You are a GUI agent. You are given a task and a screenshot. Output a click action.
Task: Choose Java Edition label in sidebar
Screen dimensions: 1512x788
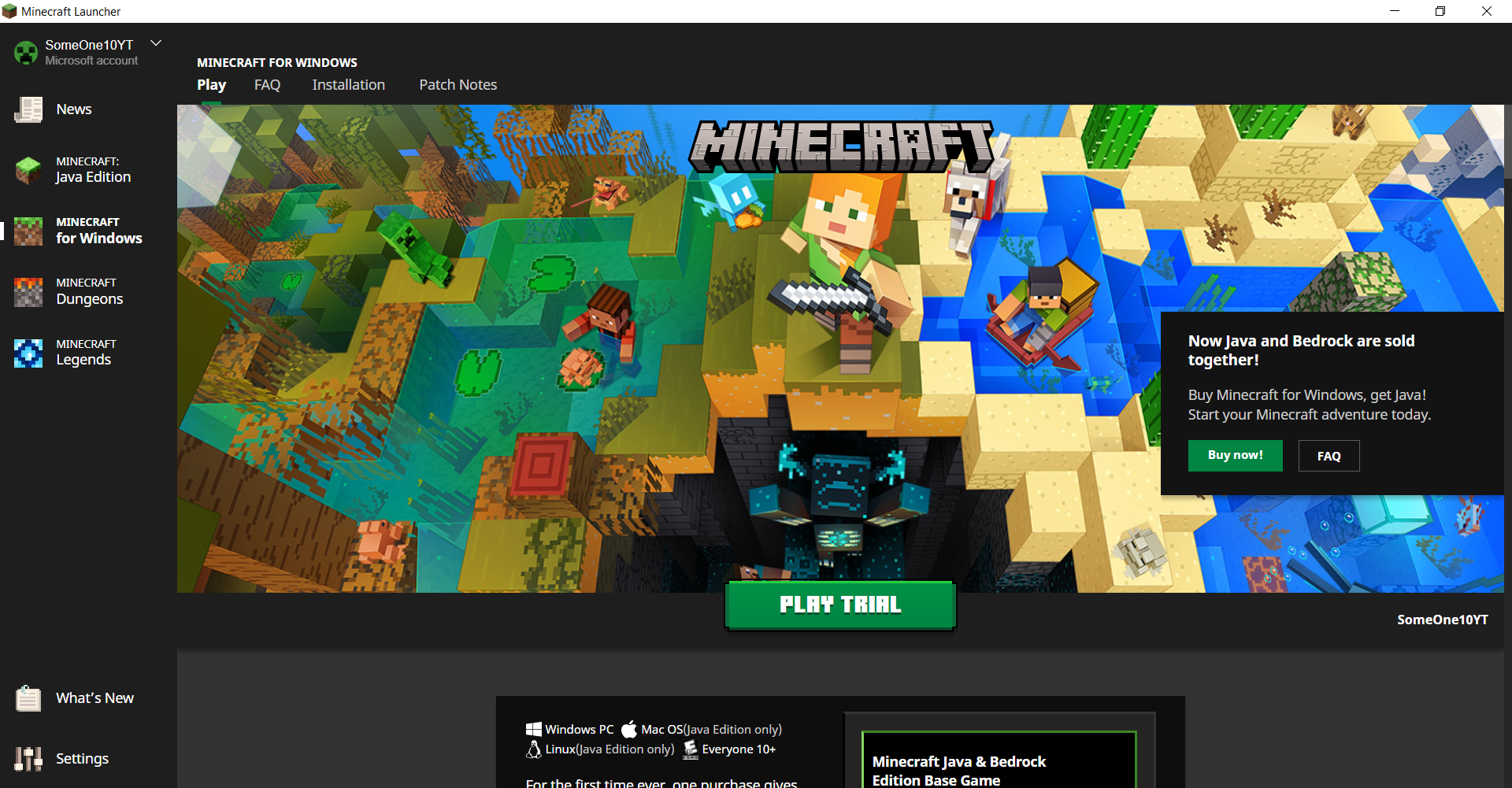click(94, 170)
